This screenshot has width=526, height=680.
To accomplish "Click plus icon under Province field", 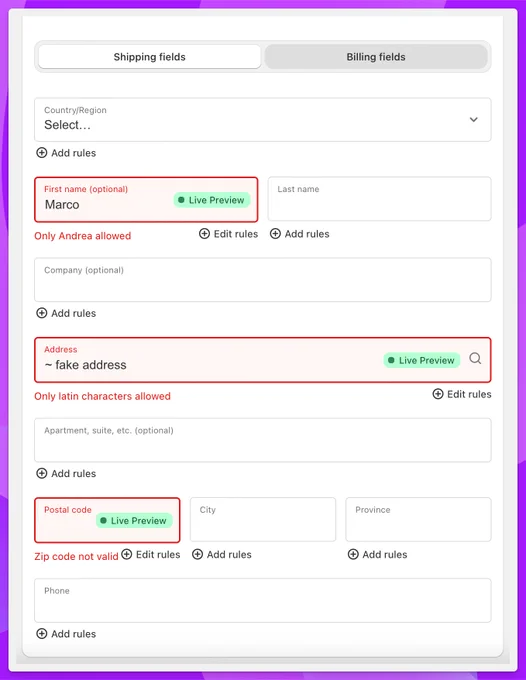I will coord(353,554).
